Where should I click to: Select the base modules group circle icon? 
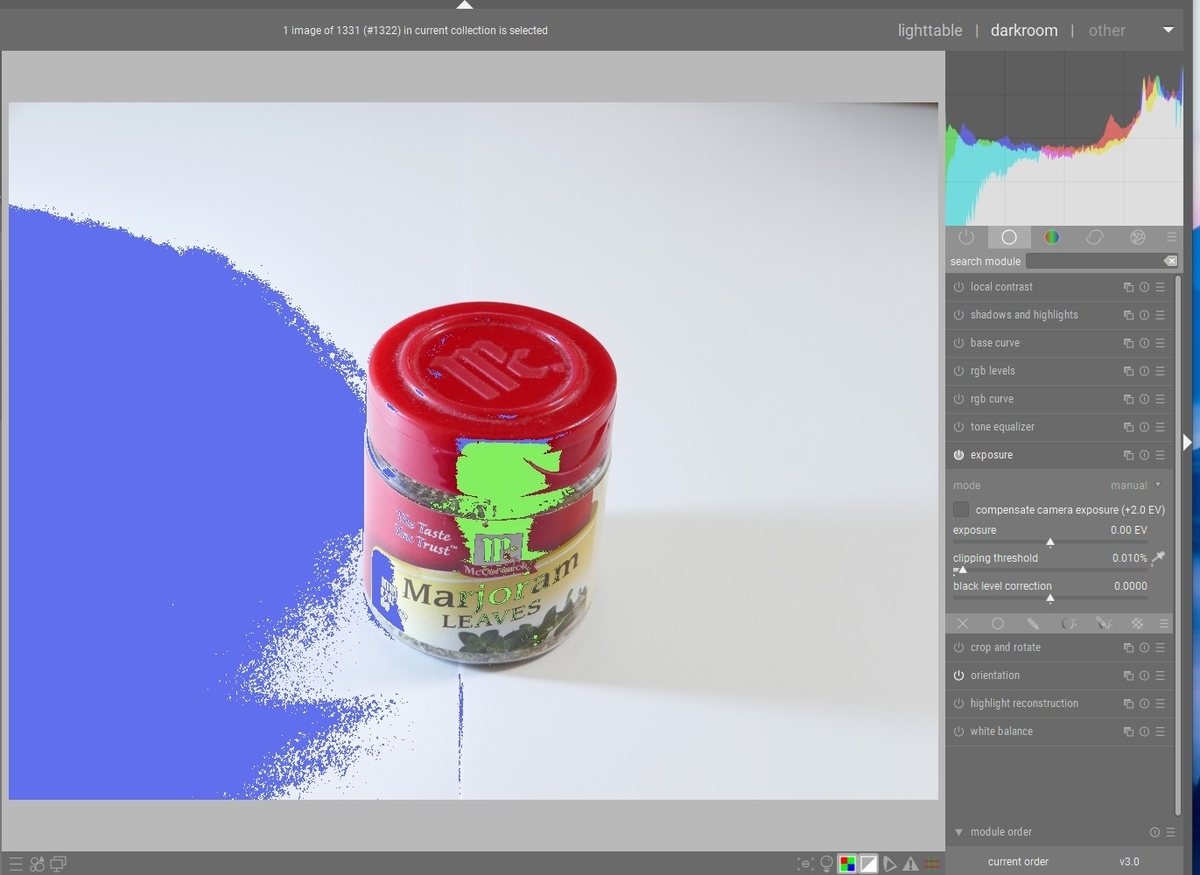1009,237
